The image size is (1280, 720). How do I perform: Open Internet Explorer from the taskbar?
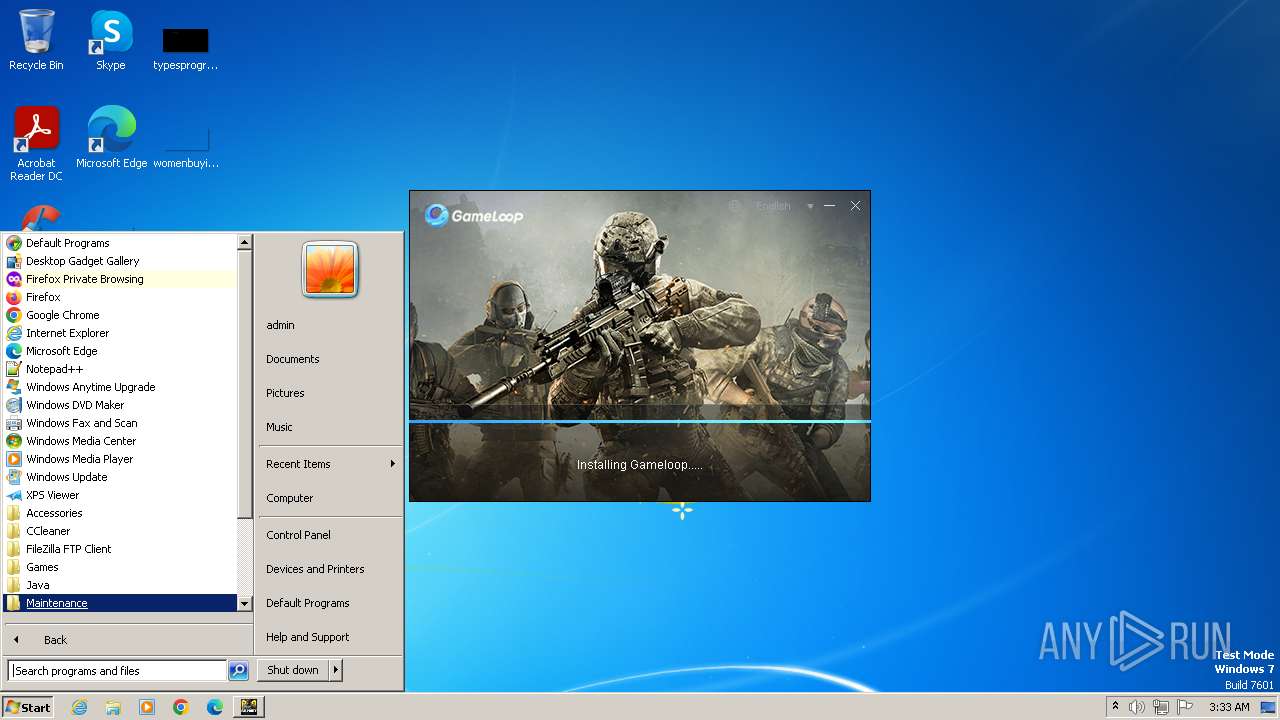(79, 707)
